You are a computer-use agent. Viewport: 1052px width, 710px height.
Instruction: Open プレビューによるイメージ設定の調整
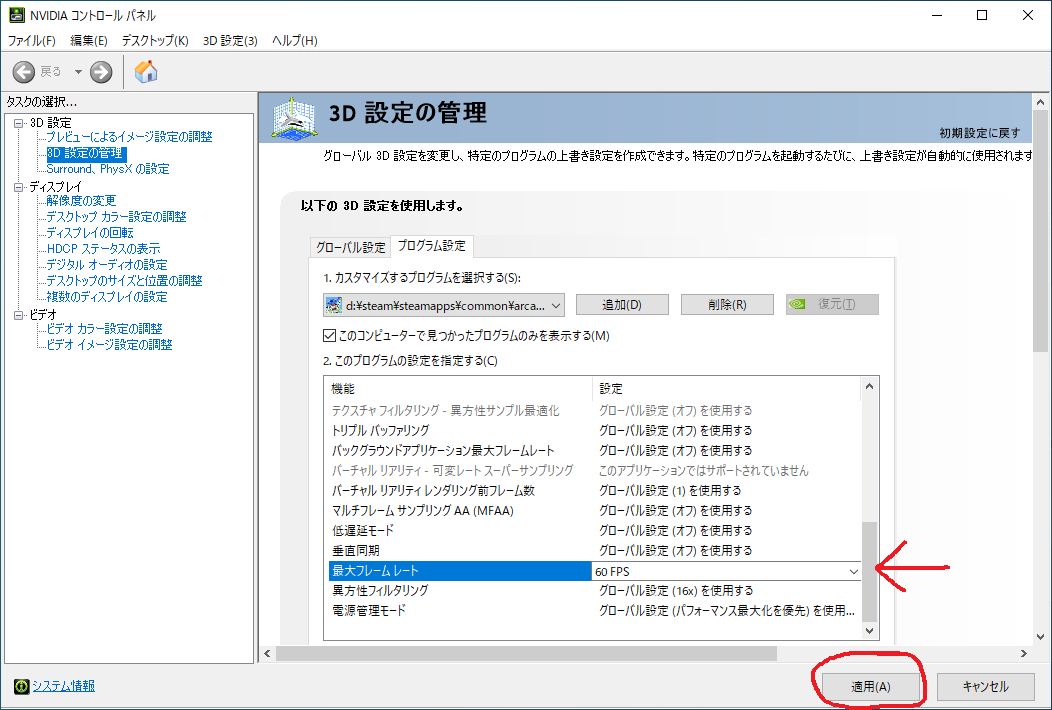pos(129,137)
